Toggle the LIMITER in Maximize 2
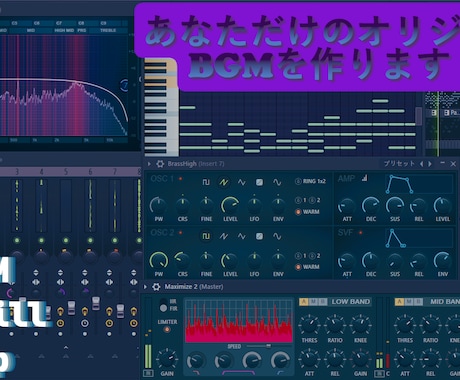The width and height of the screenshot is (460, 380). 167,329
